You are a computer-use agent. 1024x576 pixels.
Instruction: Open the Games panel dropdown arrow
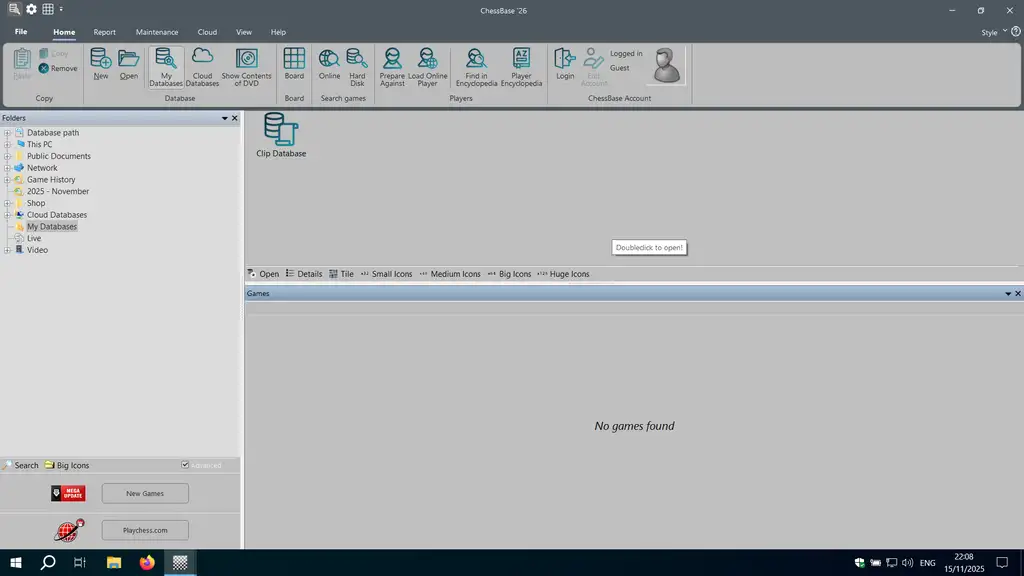(x=1008, y=294)
